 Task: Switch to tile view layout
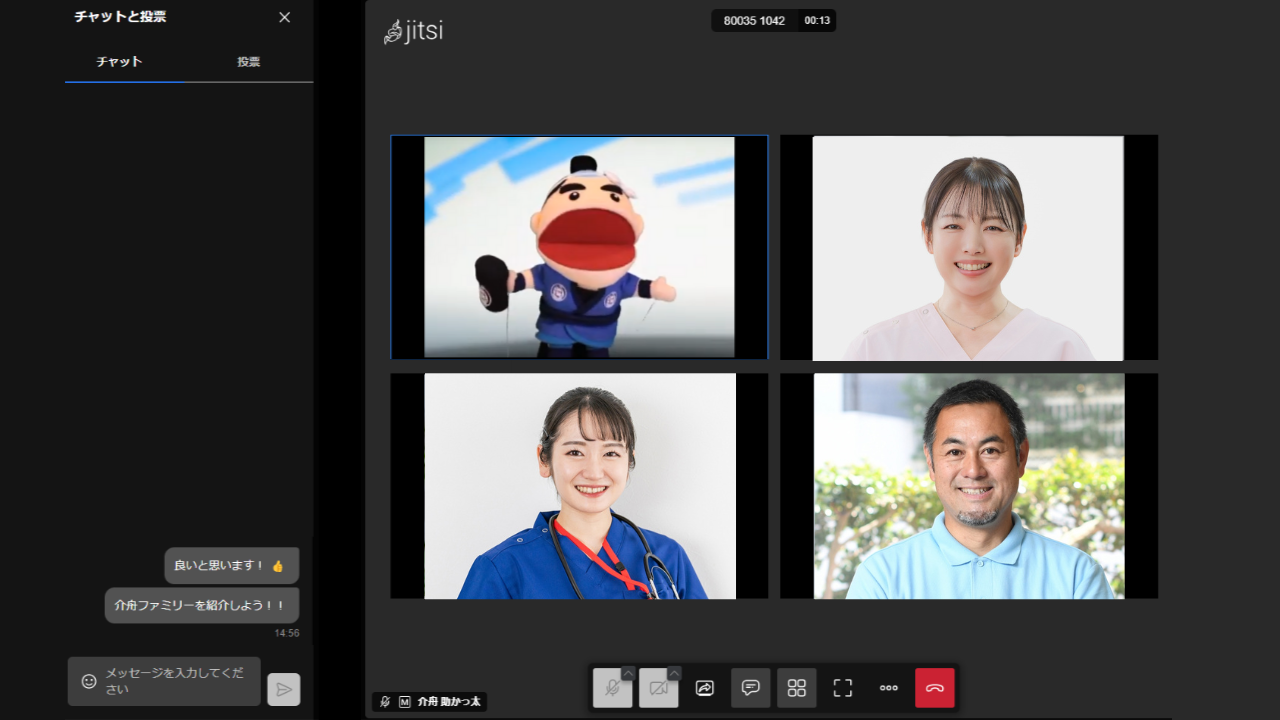(x=796, y=688)
